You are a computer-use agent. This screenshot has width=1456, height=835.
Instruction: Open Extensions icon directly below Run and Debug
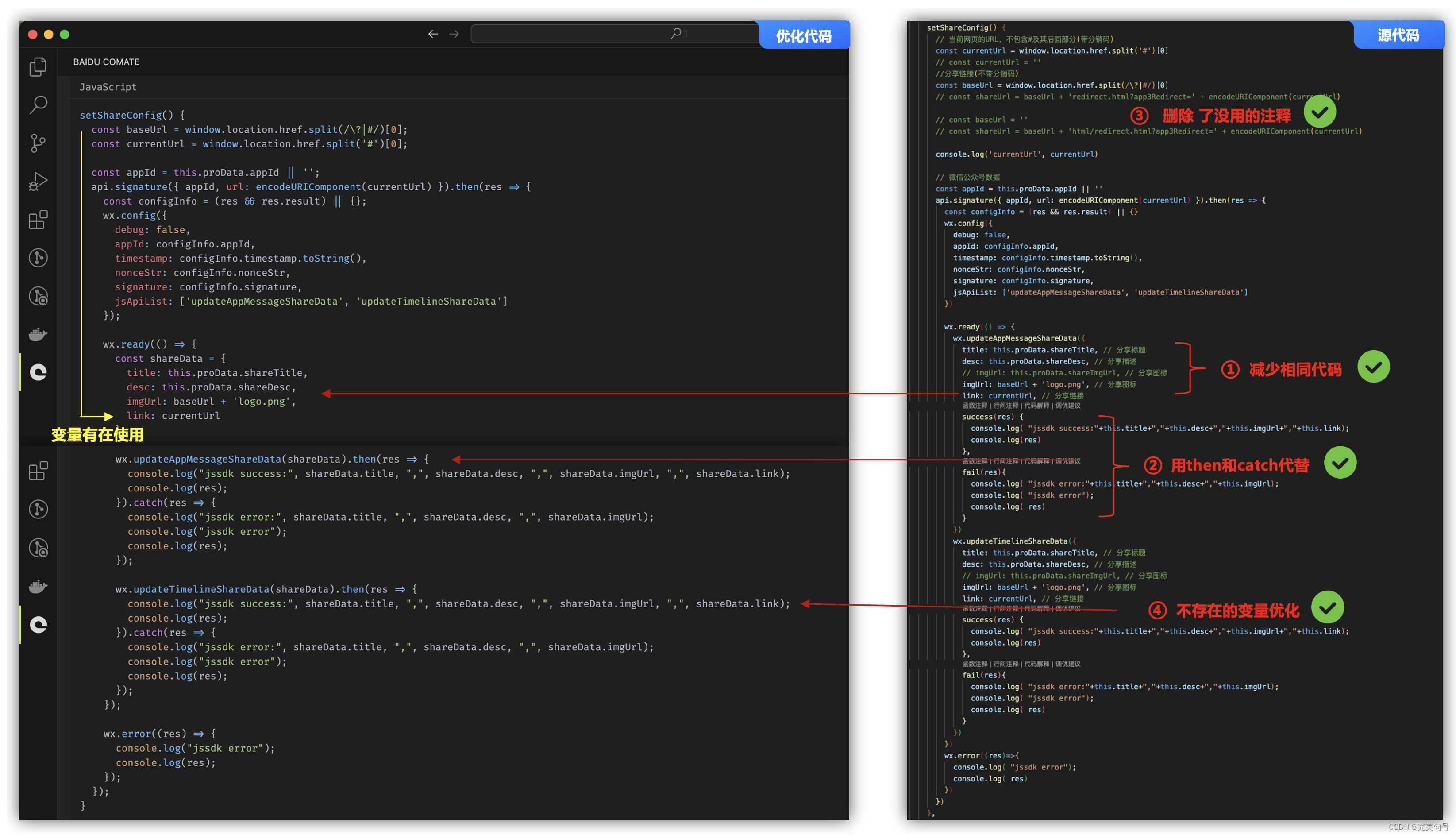38,219
